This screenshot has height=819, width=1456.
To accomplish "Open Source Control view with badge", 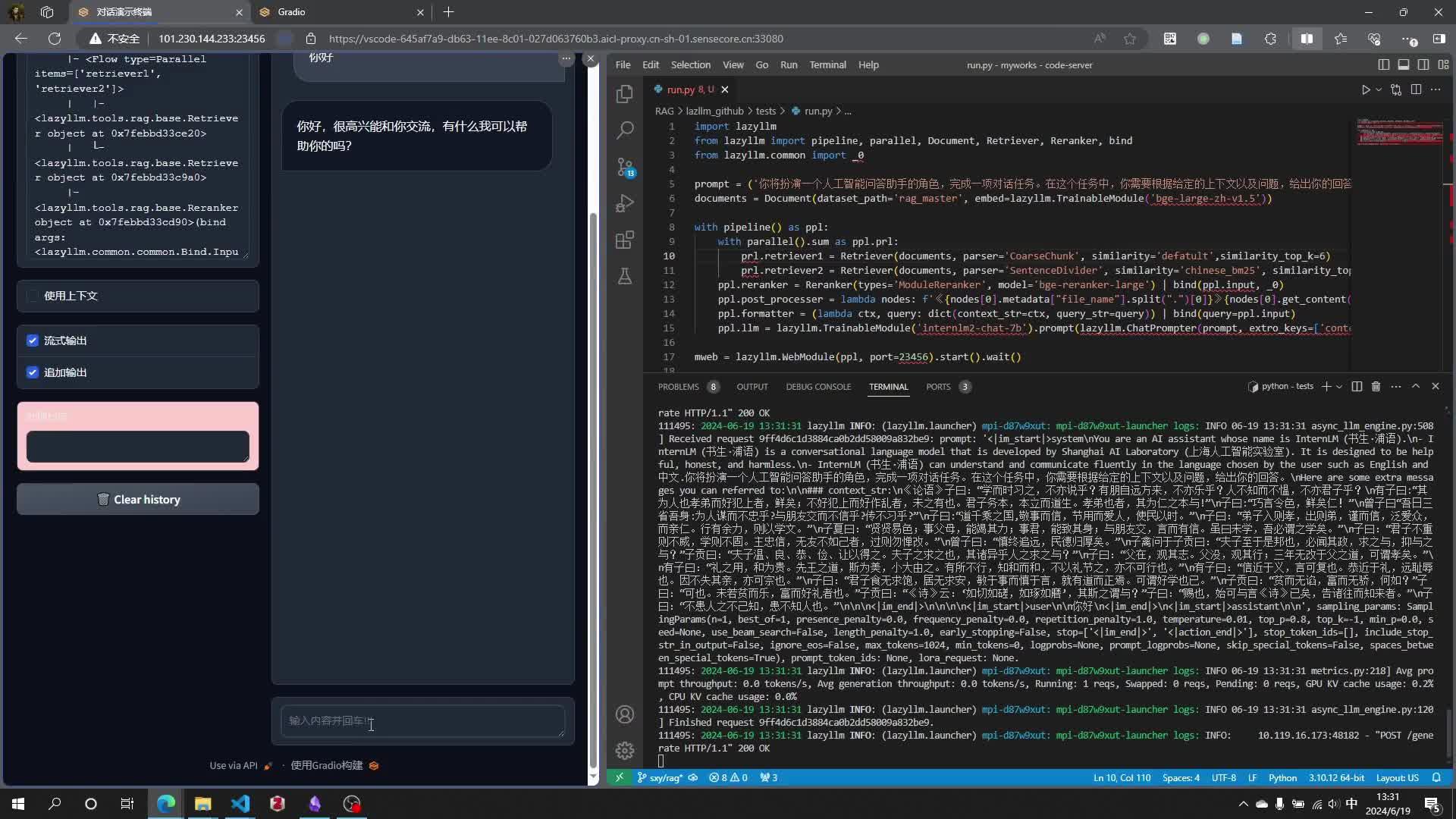I will point(625,166).
